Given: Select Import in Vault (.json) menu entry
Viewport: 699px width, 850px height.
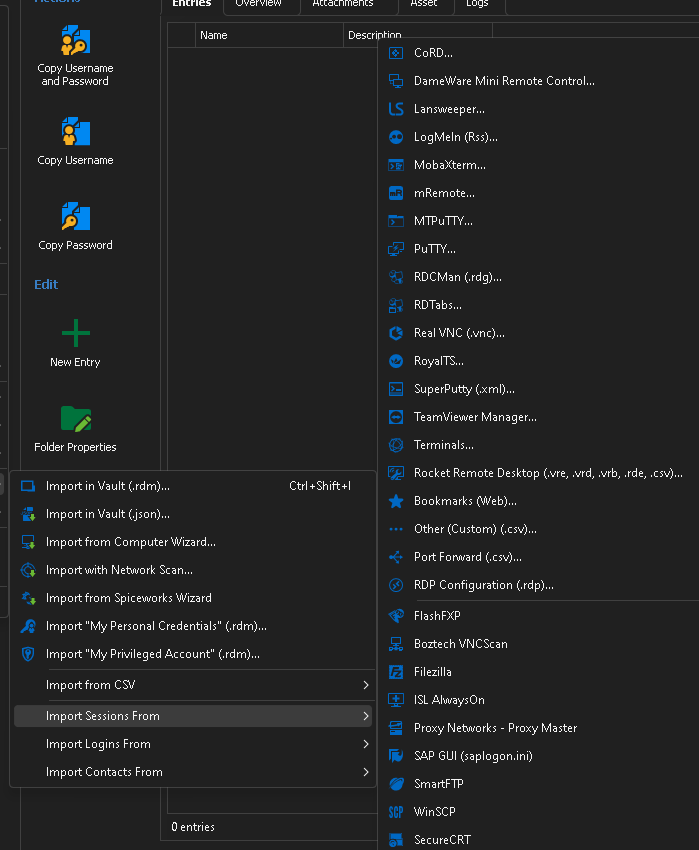Looking at the screenshot, I should (x=193, y=514).
